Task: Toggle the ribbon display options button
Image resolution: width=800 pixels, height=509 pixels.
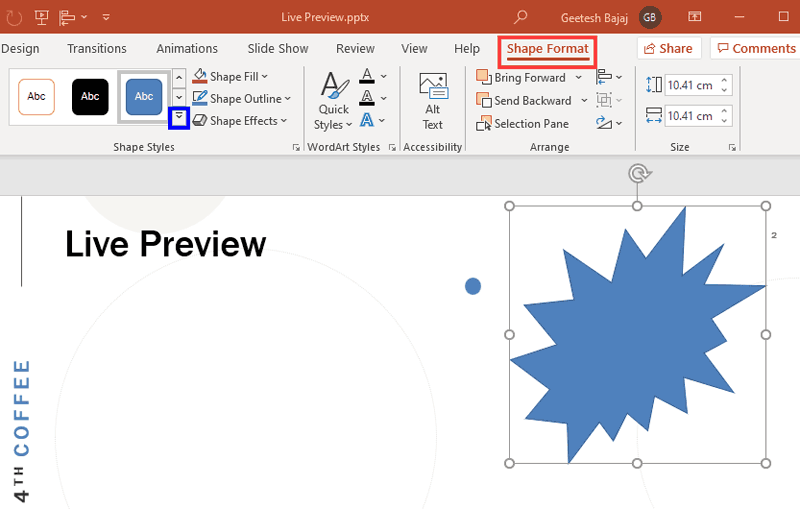Action: click(695, 17)
